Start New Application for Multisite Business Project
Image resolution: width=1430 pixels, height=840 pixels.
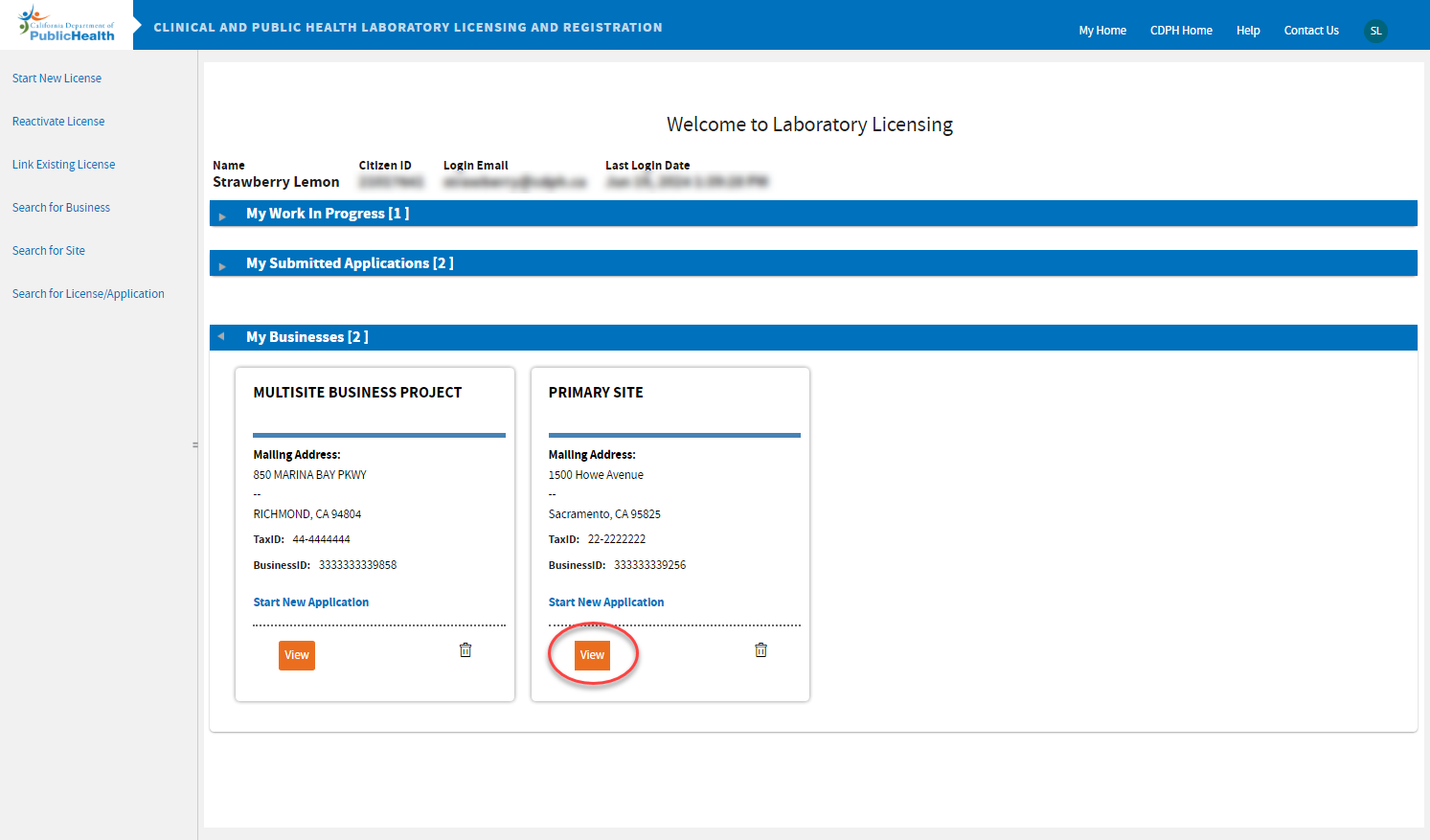point(310,602)
